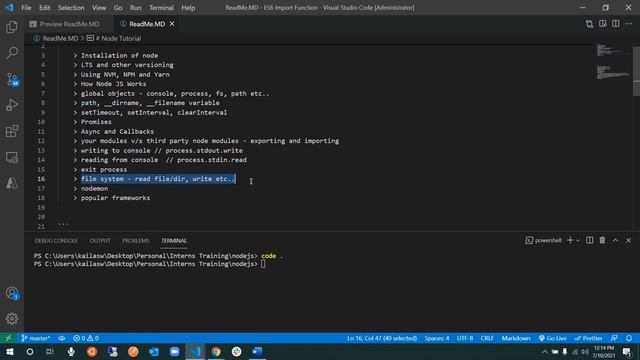Click line 18 popular frameworks text
The width and height of the screenshot is (640, 360).
coord(116,198)
